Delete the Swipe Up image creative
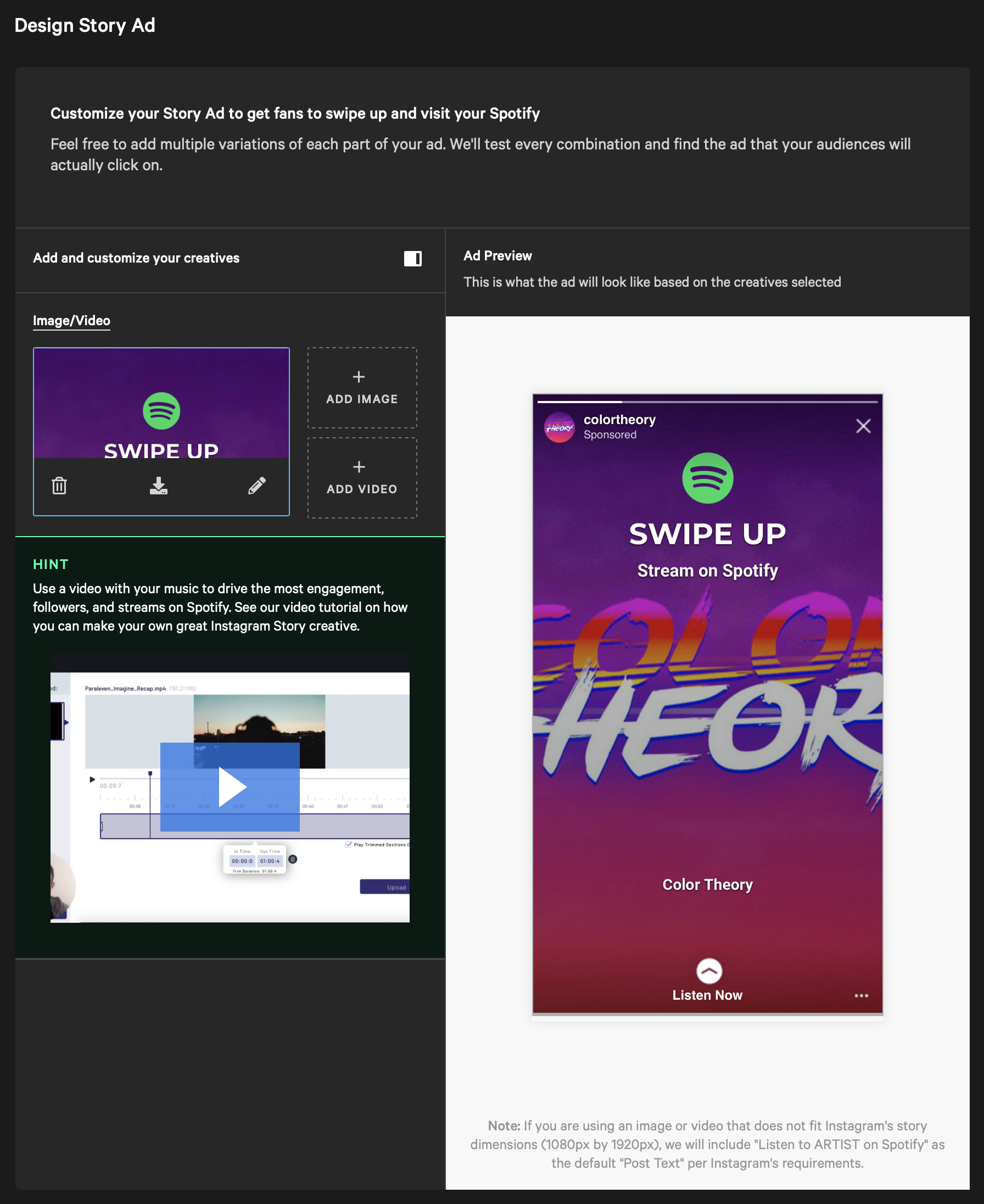The image size is (984, 1204). (x=60, y=485)
